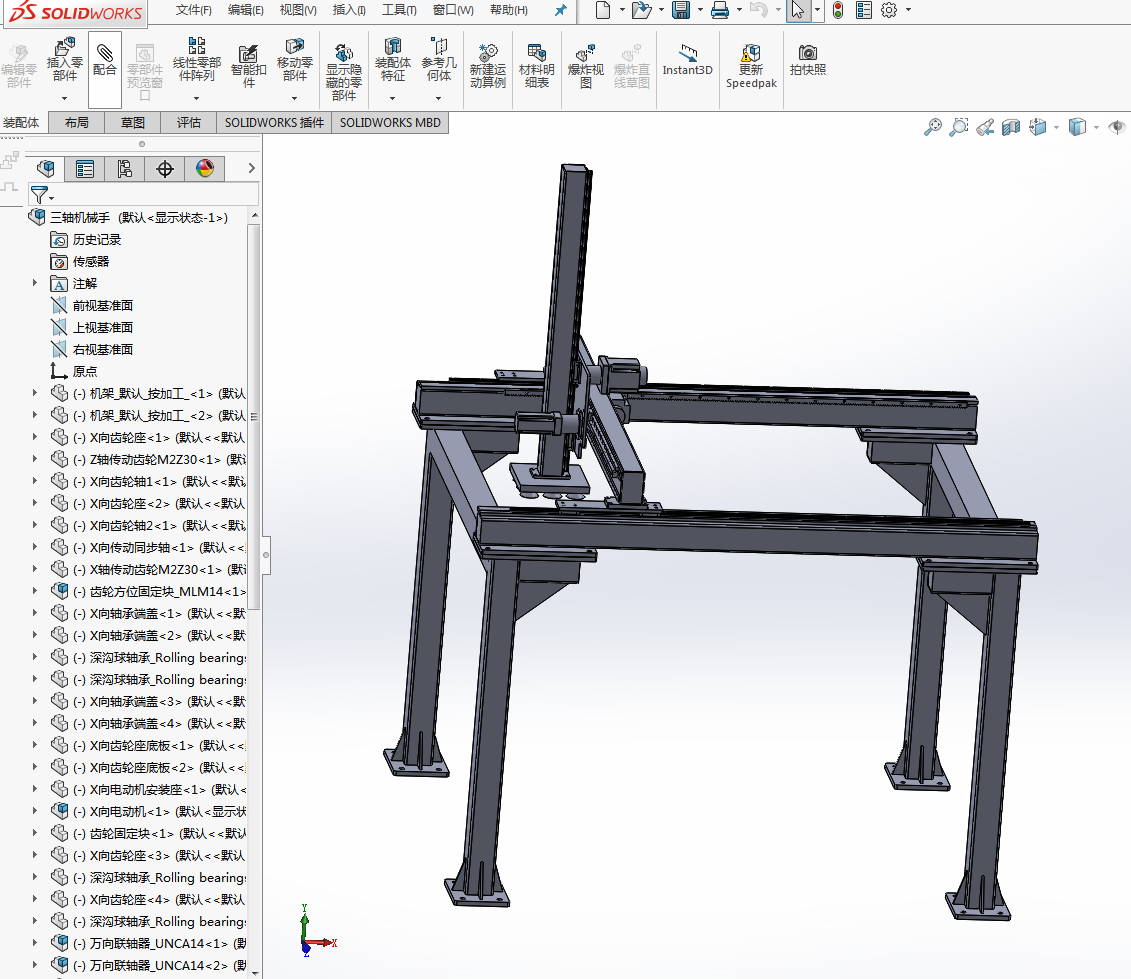Expand 机架_默认_按加工_<1> component
The image size is (1131, 979).
tap(35, 393)
